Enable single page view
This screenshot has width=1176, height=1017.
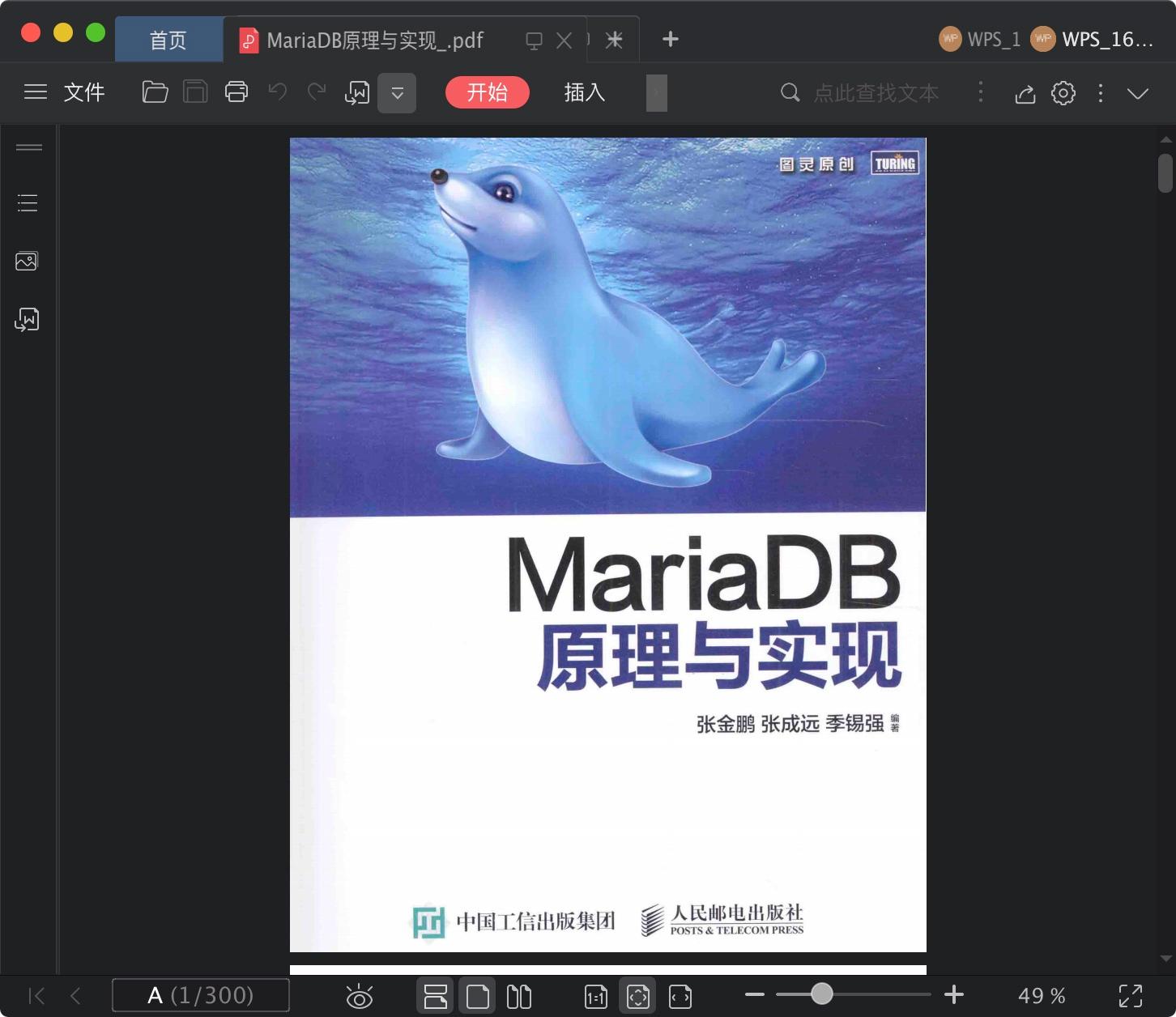point(478,996)
